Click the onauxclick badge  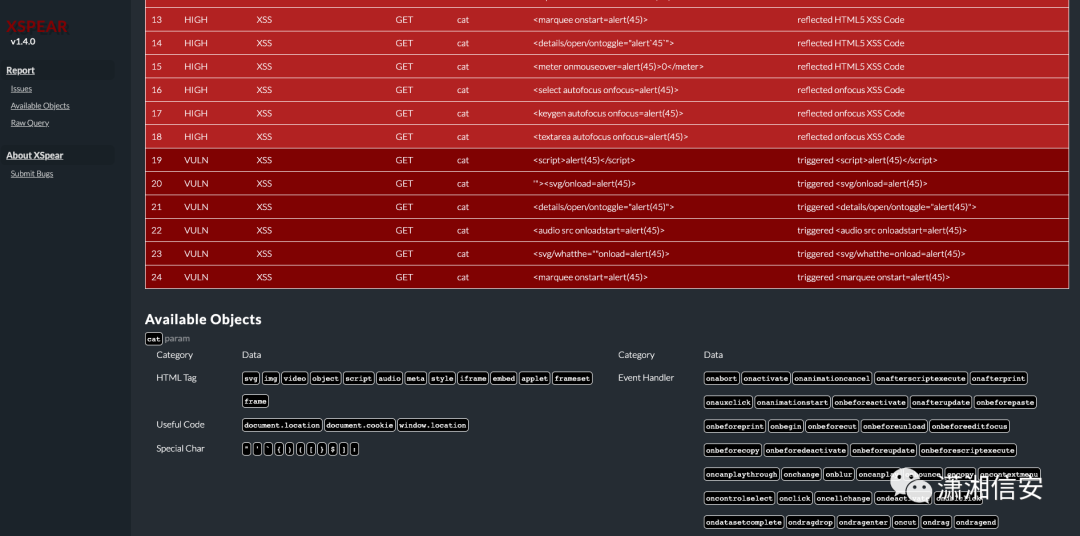pyautogui.click(x=728, y=402)
